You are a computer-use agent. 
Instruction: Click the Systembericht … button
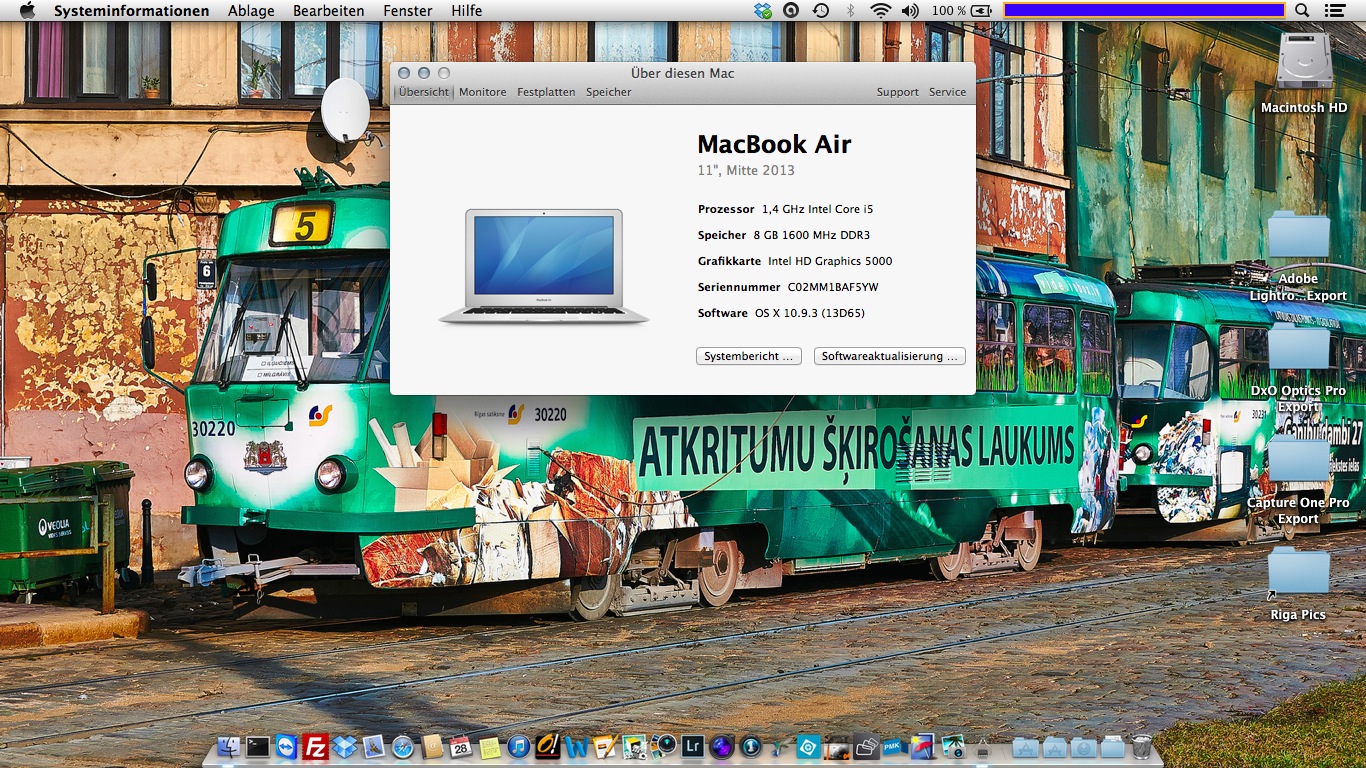point(749,356)
